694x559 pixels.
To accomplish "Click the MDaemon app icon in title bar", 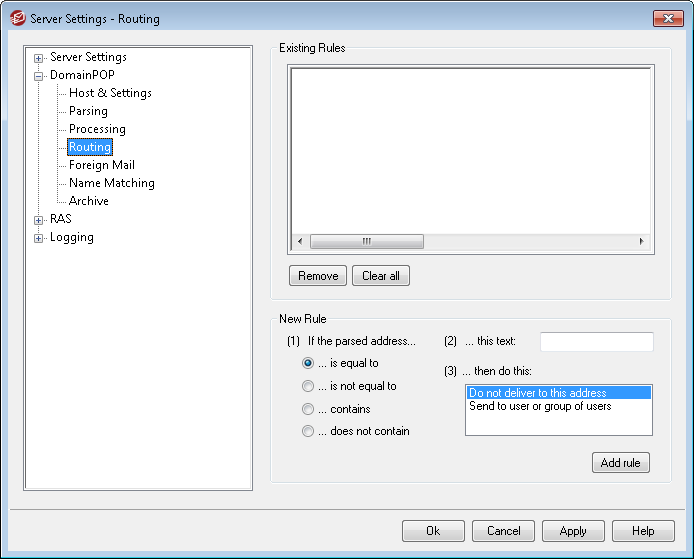I will click(17, 18).
